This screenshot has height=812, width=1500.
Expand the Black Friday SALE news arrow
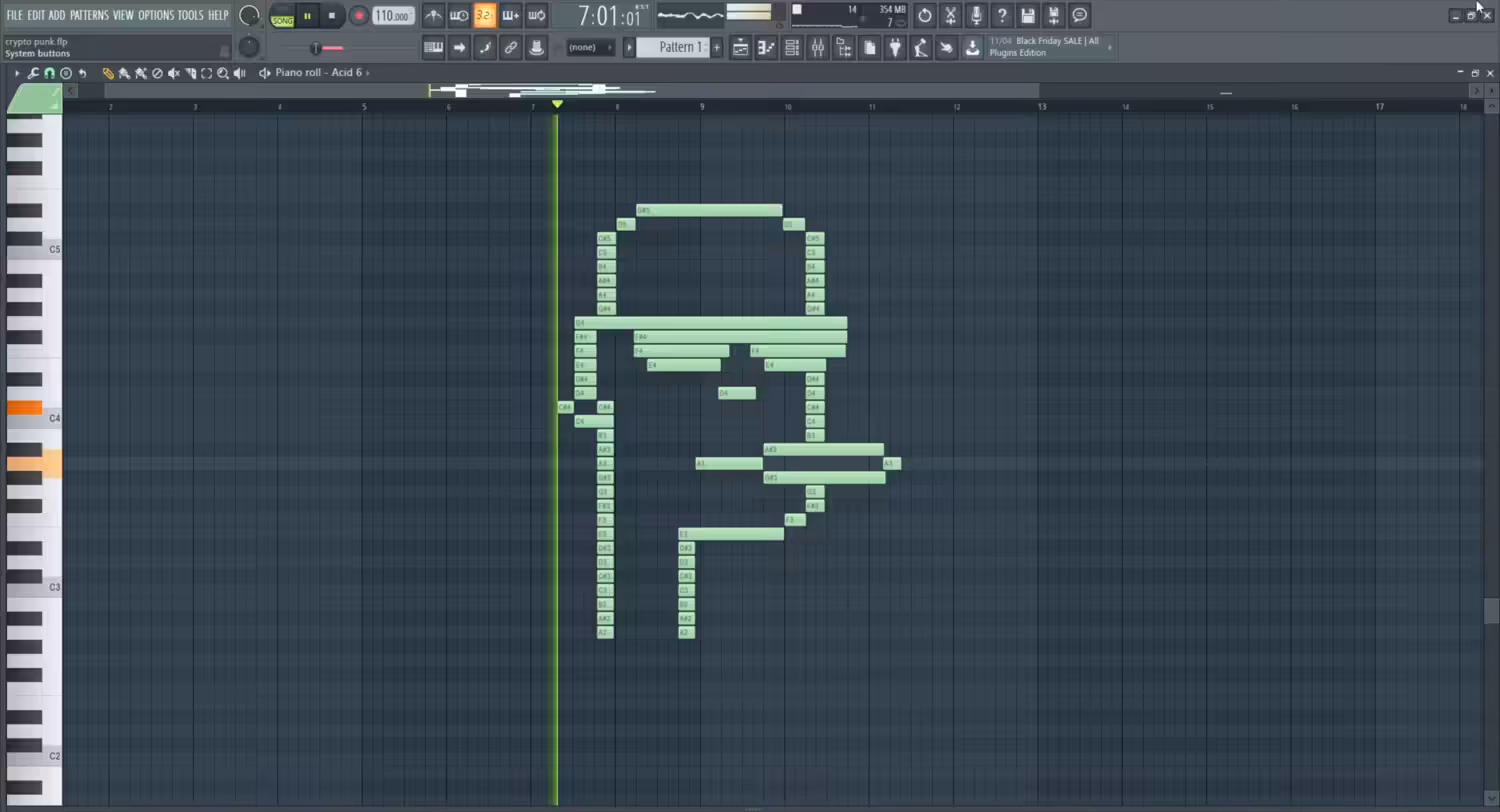pyautogui.click(x=1109, y=47)
